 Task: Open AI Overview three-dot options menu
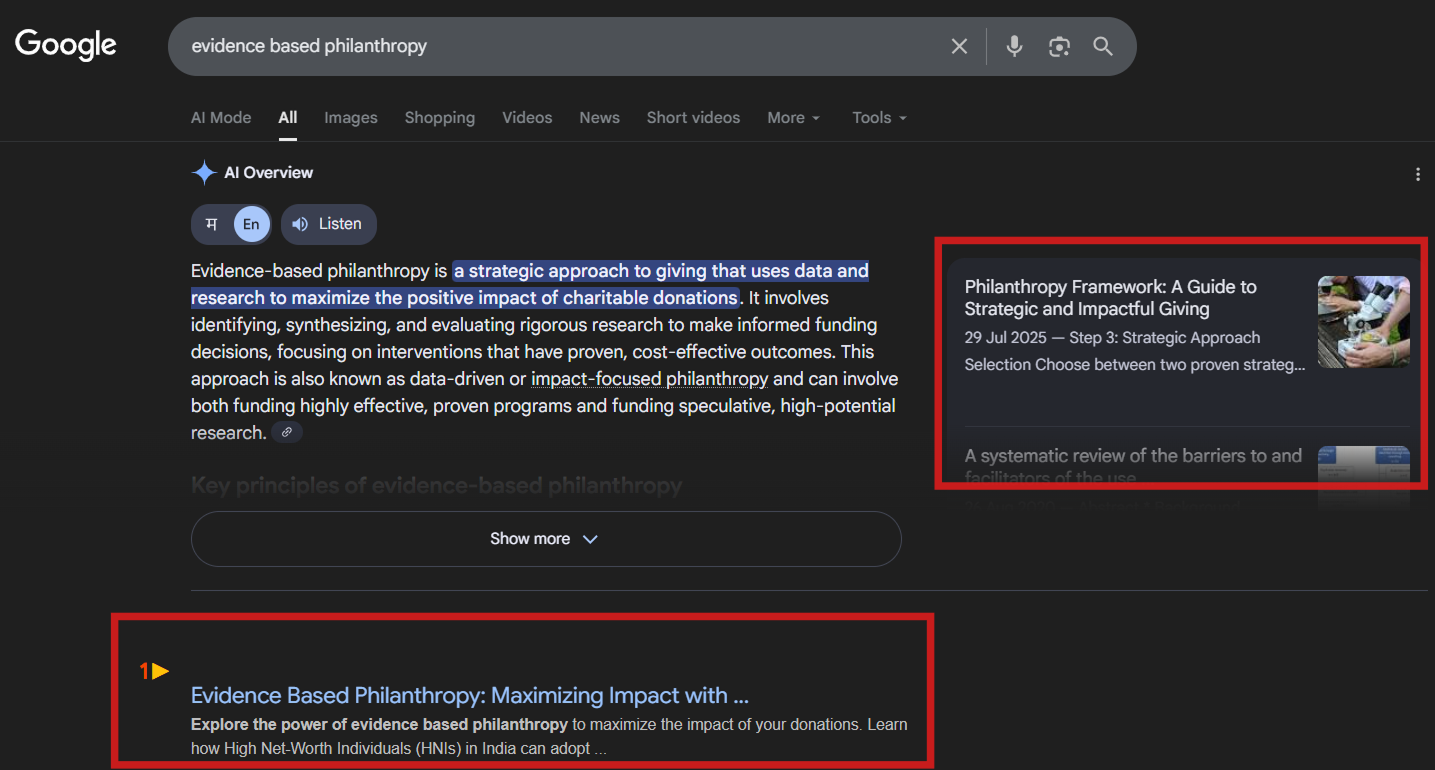point(1417,174)
